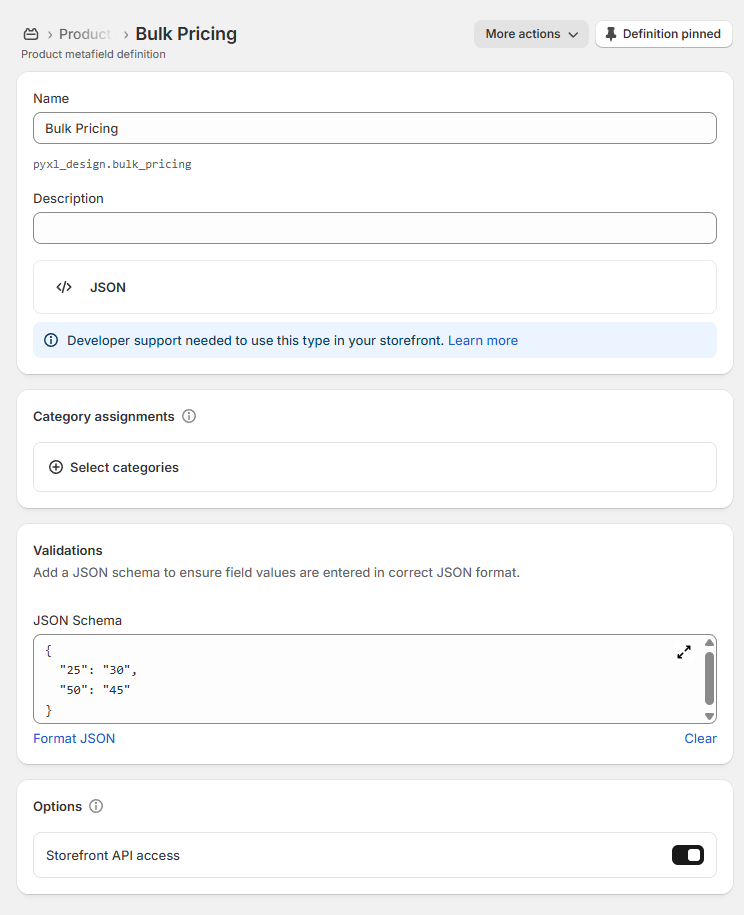The width and height of the screenshot is (744, 915).
Task: Navigate to the Product breadcrumb link
Action: point(83,33)
